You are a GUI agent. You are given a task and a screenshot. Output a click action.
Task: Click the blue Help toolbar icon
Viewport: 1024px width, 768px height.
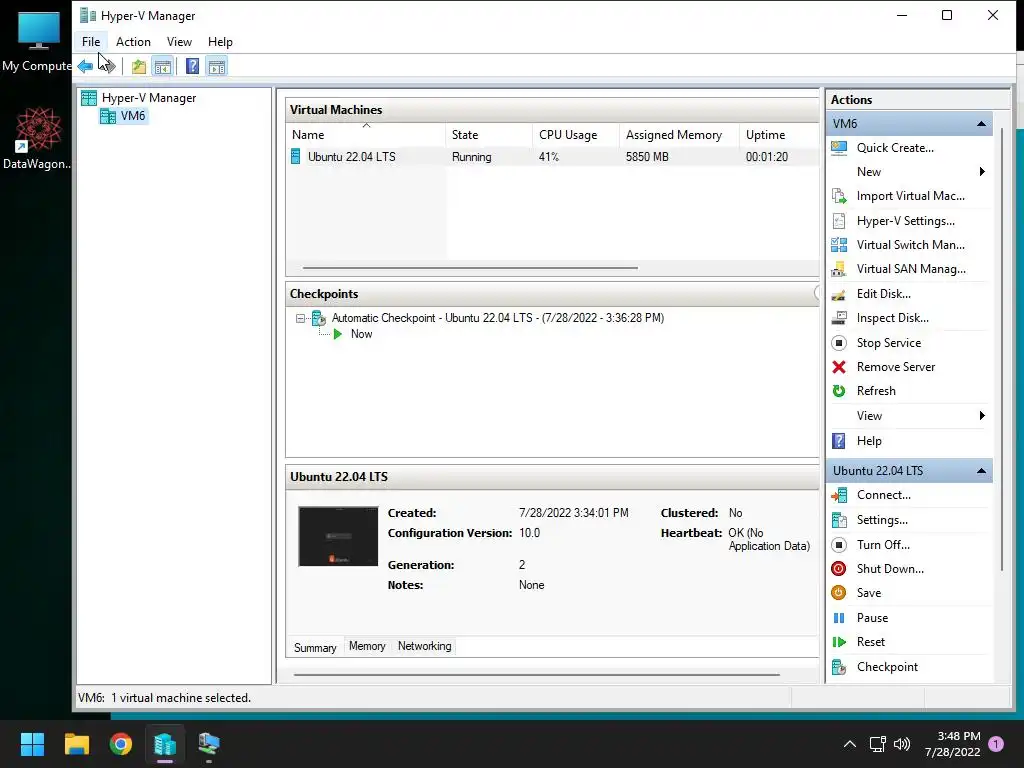[x=193, y=66]
